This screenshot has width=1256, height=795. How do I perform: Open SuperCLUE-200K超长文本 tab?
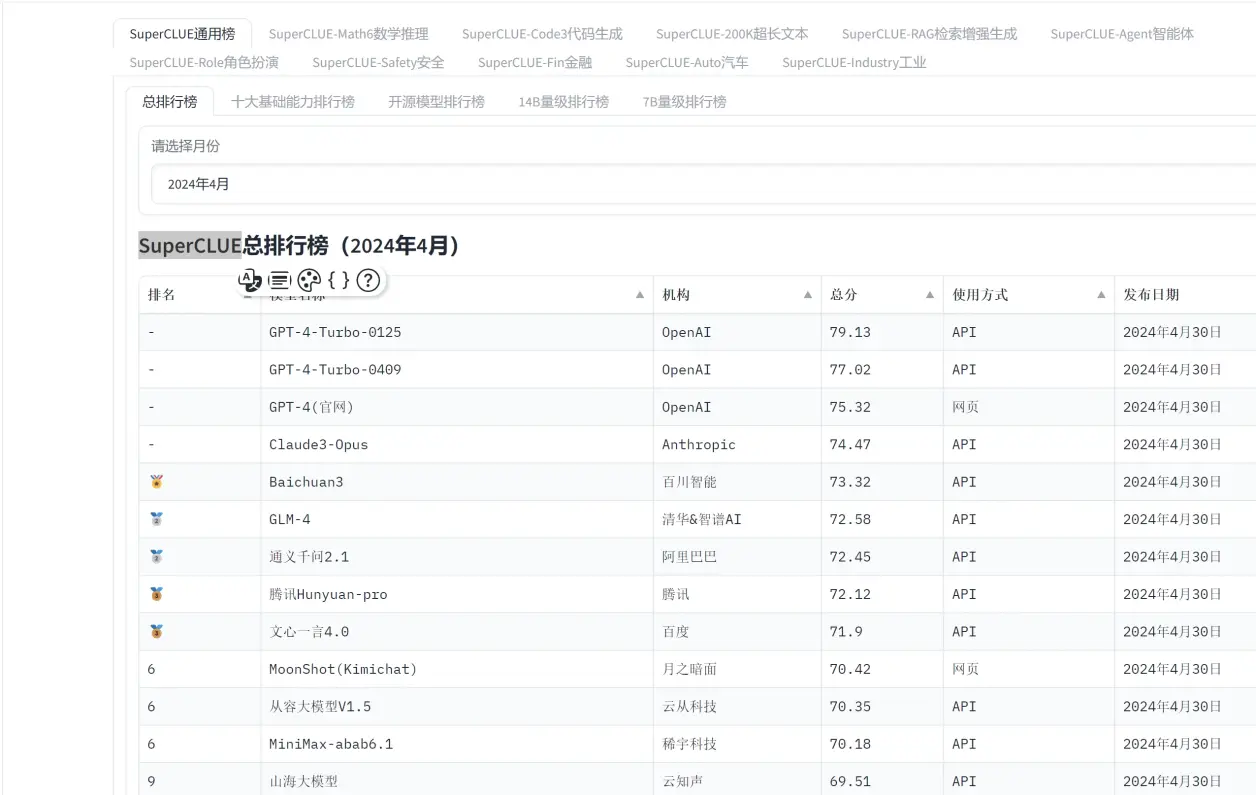(x=732, y=34)
